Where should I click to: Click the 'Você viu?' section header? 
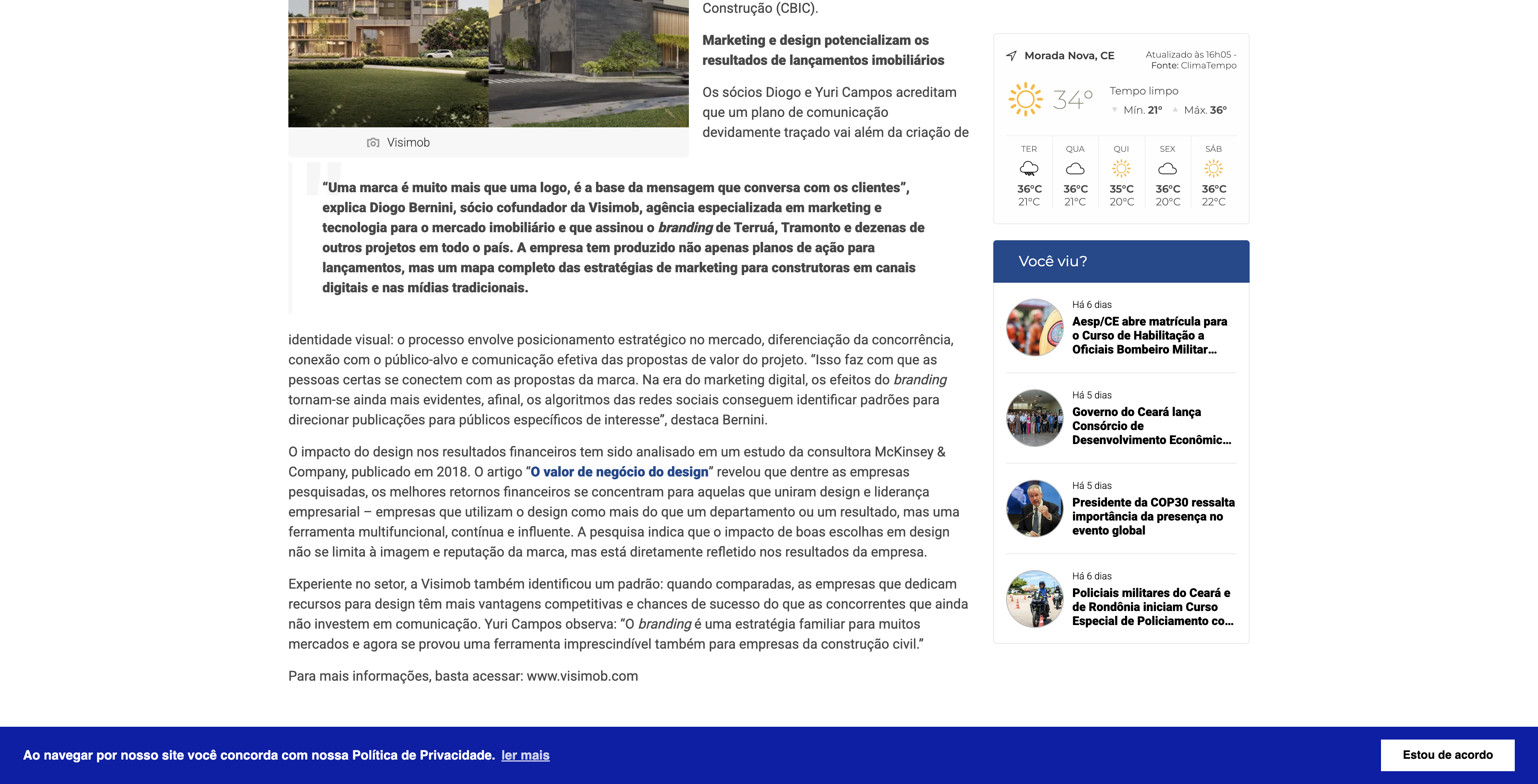pyautogui.click(x=1121, y=261)
